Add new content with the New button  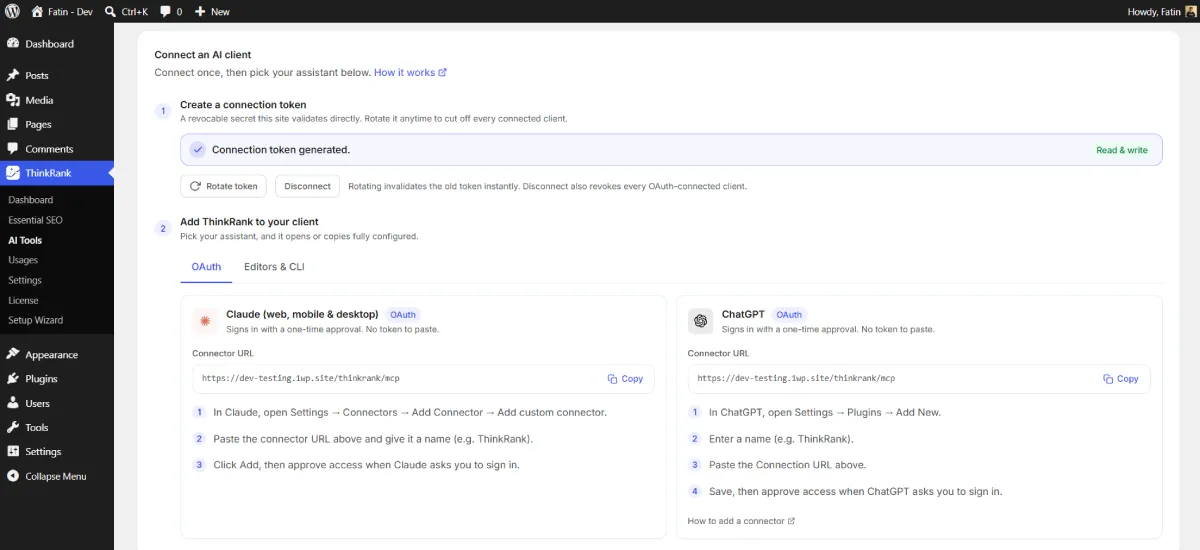click(212, 11)
